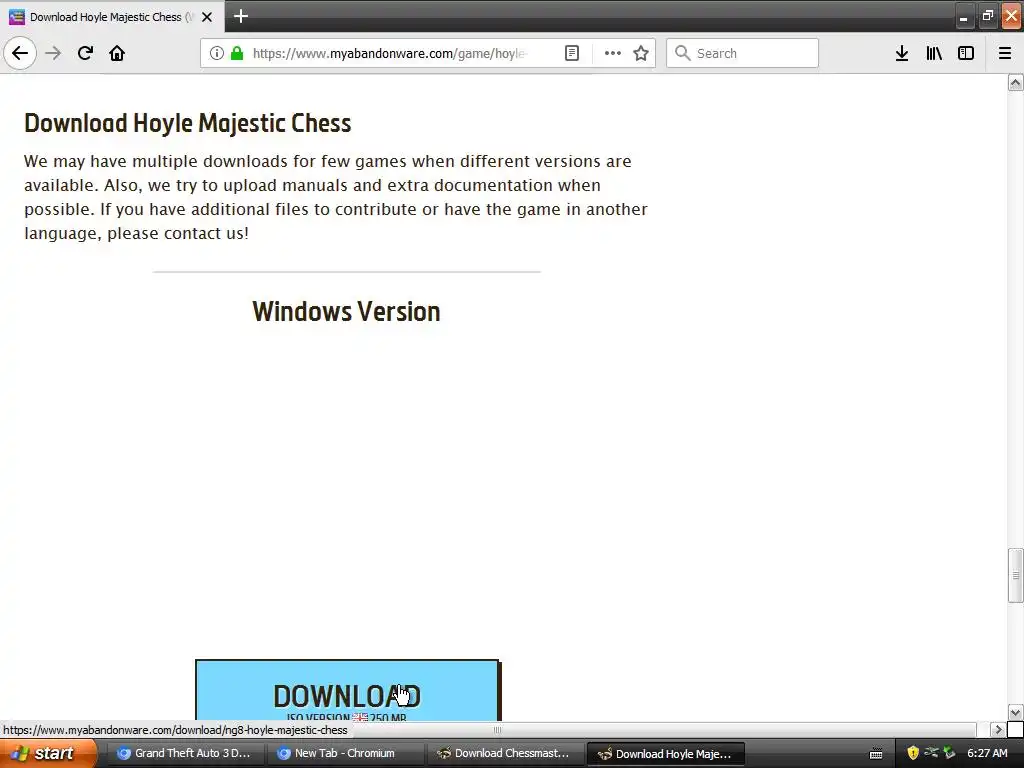1024x768 pixels.
Task: Go back to the previous page
Action: [20, 53]
